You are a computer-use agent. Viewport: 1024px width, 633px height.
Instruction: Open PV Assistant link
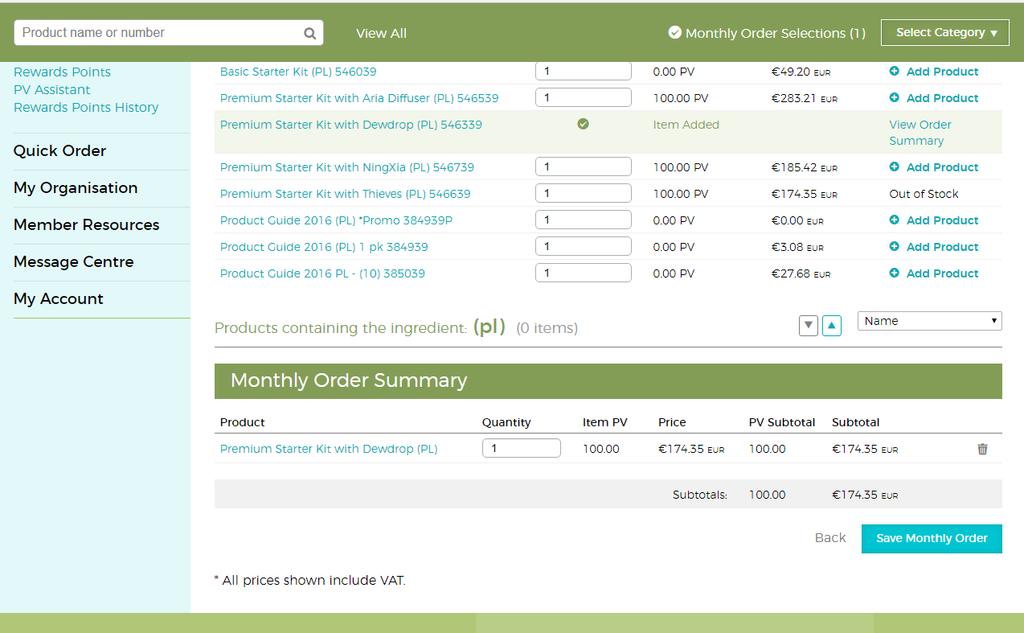point(52,89)
